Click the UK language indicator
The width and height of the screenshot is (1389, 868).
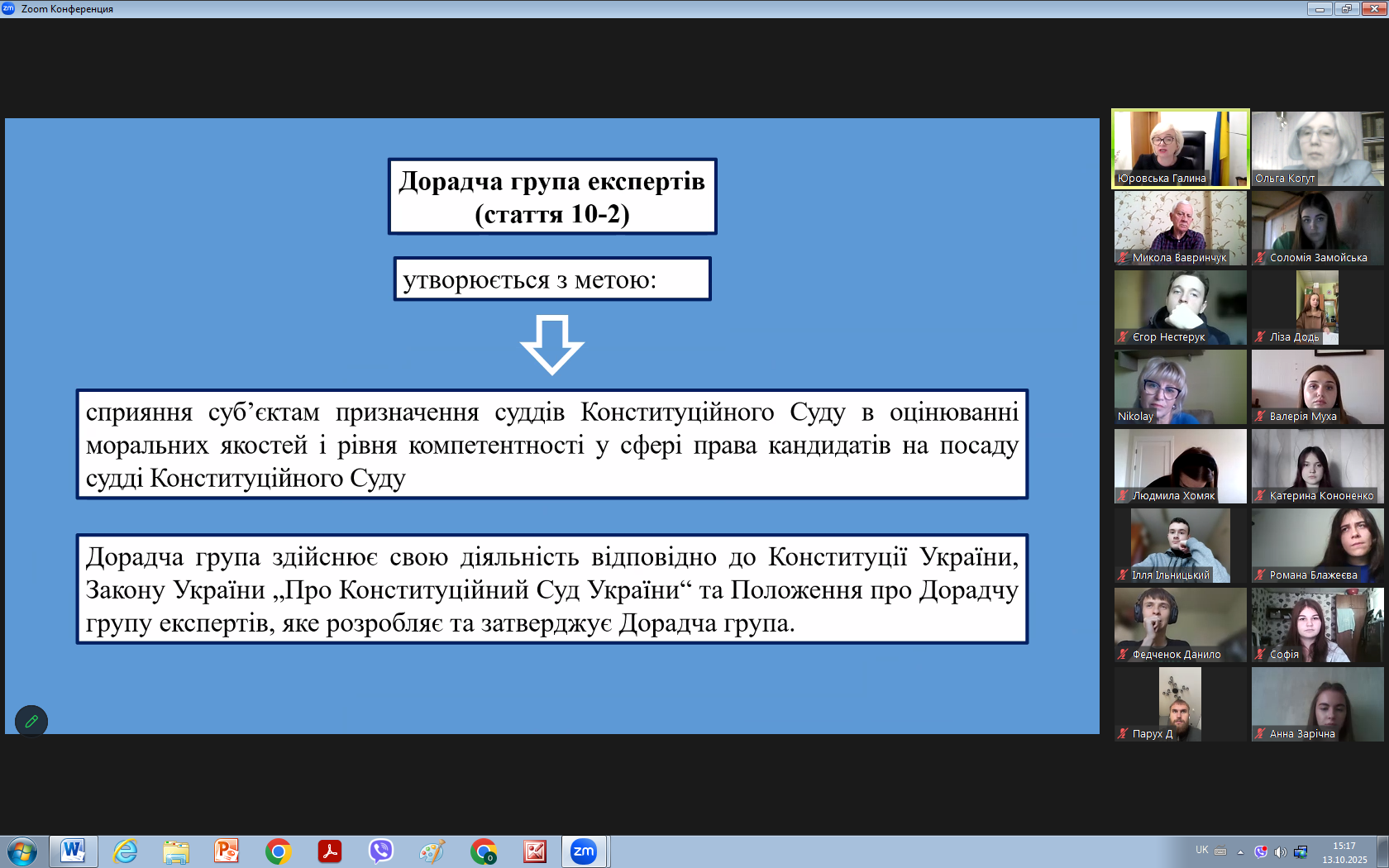(1201, 850)
